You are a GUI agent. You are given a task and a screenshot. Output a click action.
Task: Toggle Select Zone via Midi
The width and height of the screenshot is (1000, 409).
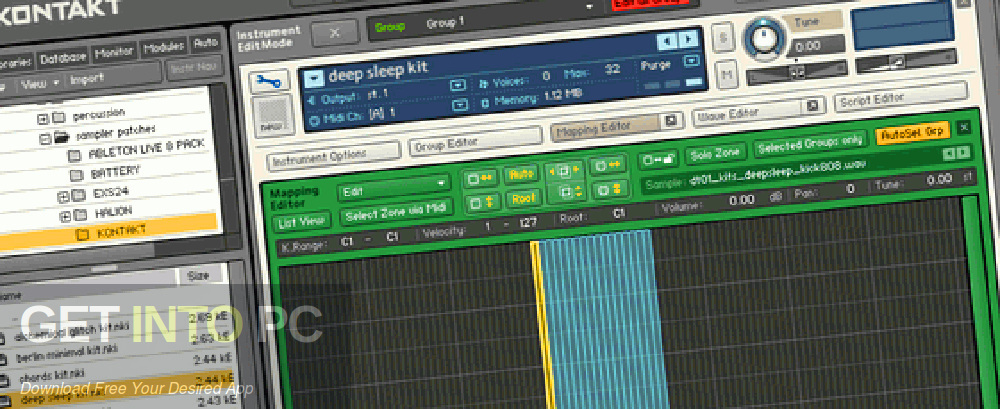pos(397,213)
